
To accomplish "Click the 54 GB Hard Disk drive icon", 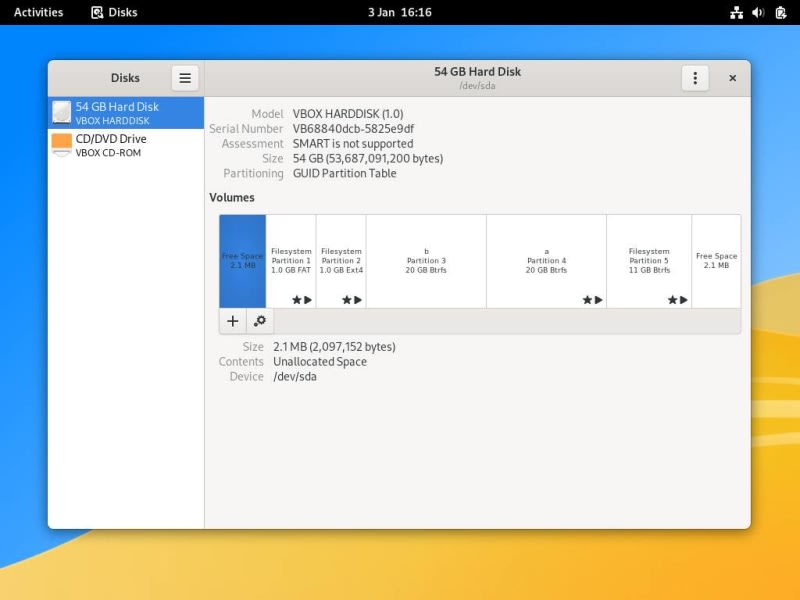I will [x=62, y=112].
